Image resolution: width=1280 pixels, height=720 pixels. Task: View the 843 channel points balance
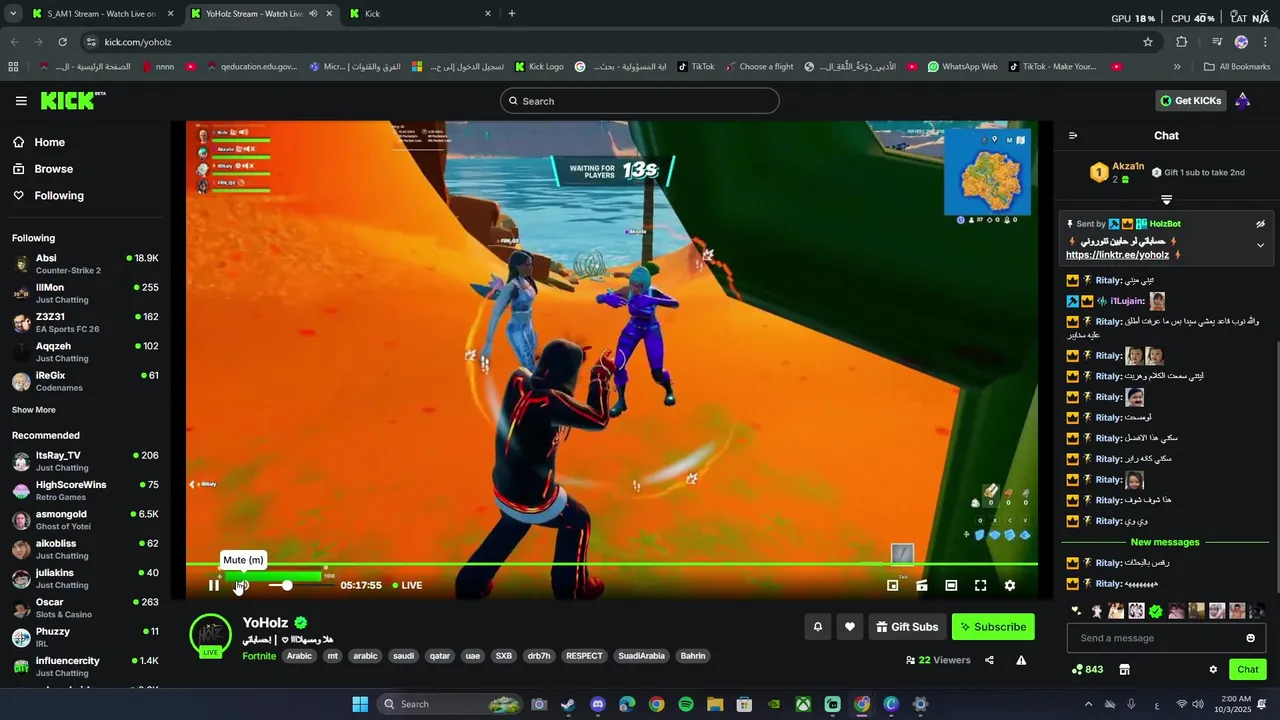(1088, 670)
